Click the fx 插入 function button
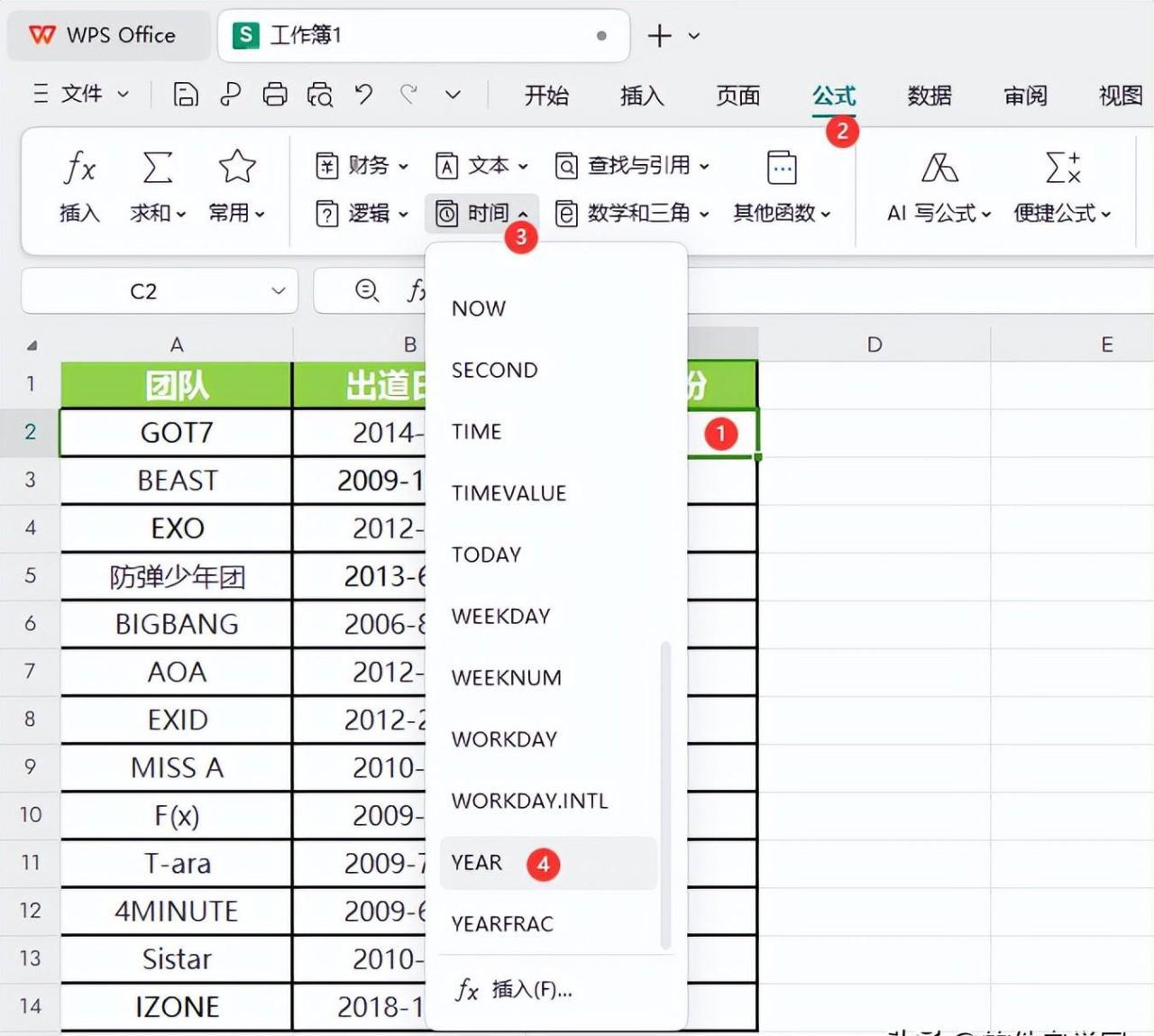1154x1036 pixels. coord(79,188)
